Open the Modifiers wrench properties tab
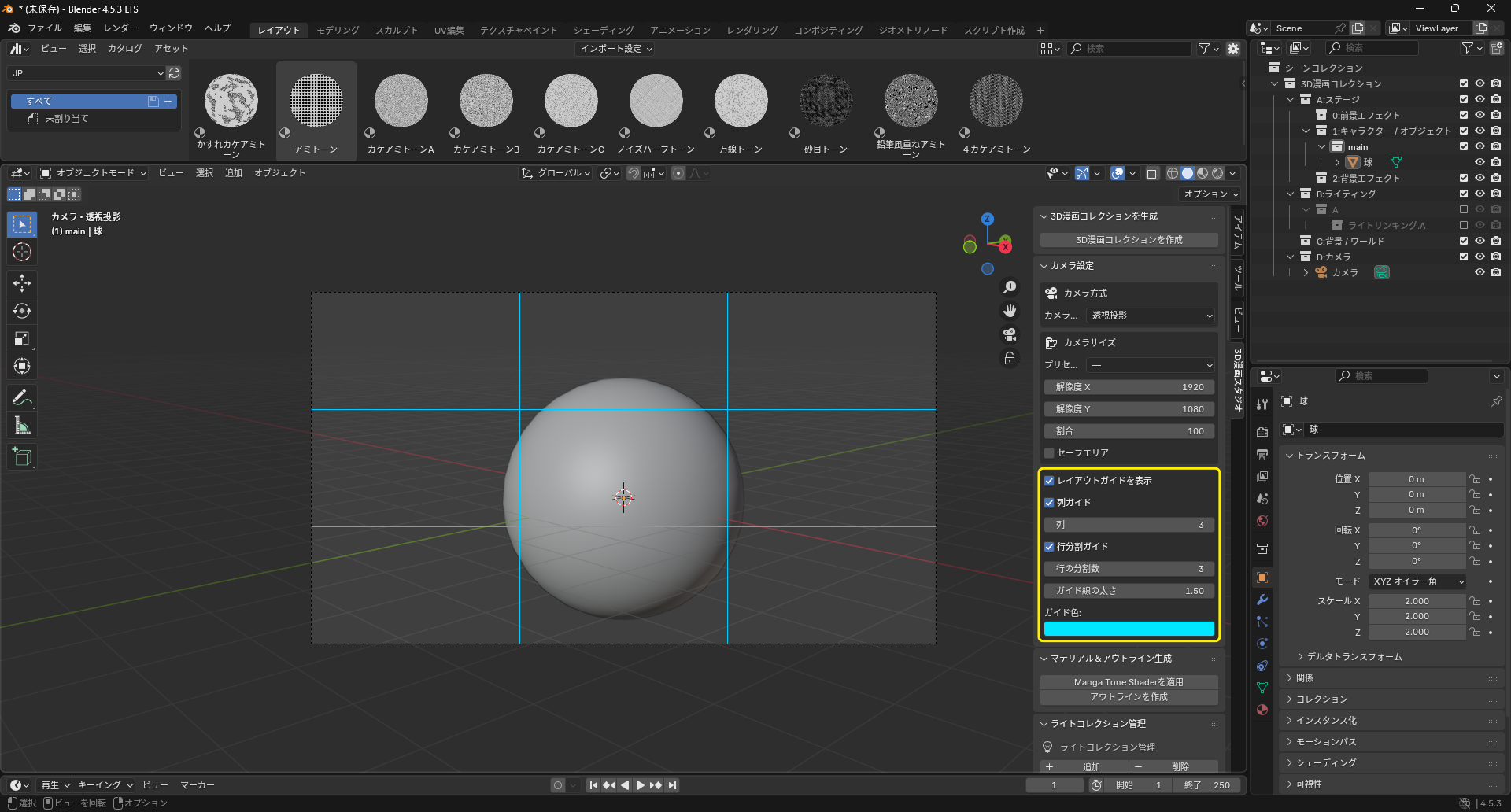 tap(1262, 600)
